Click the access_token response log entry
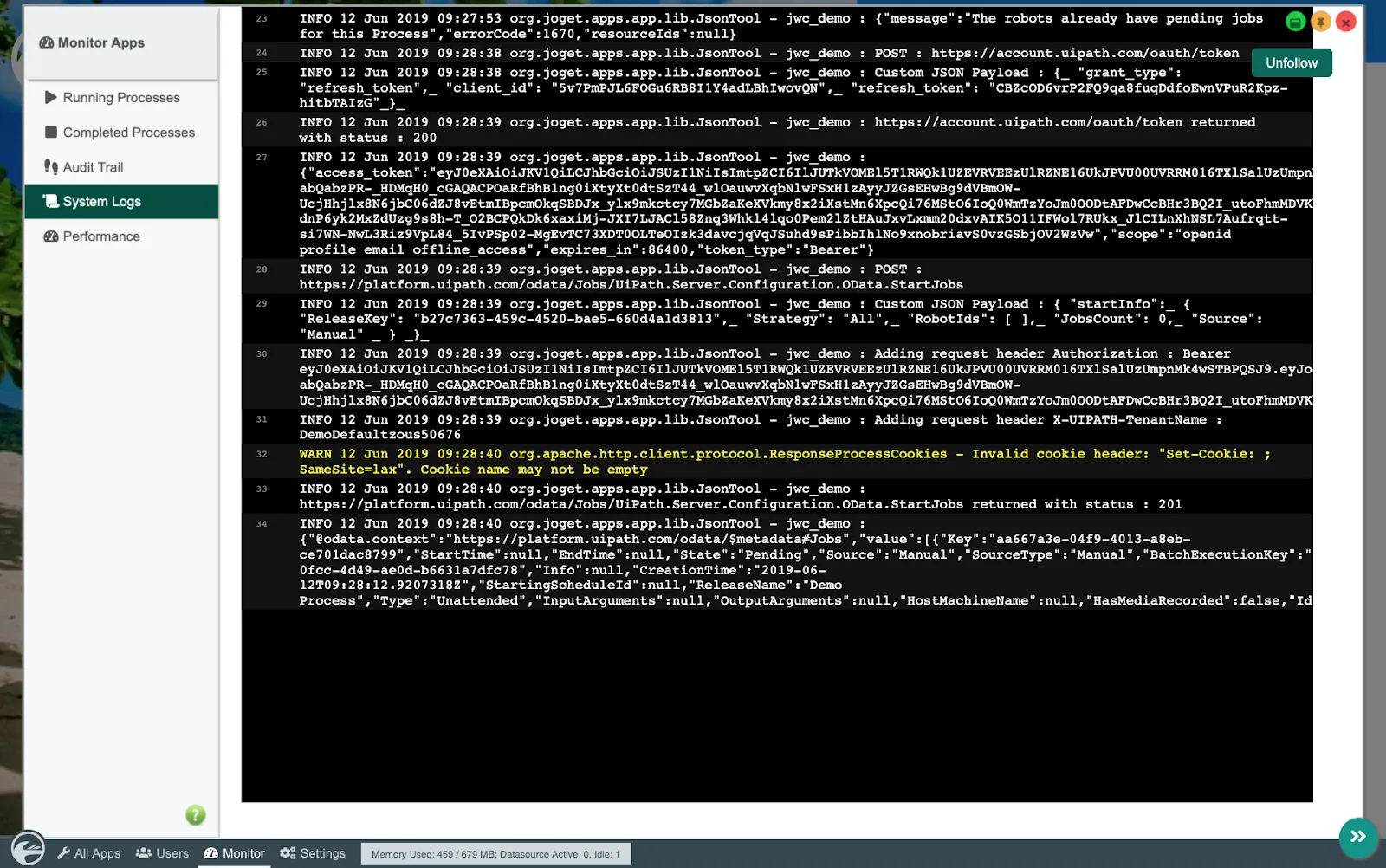This screenshot has width=1386, height=868. (778, 204)
